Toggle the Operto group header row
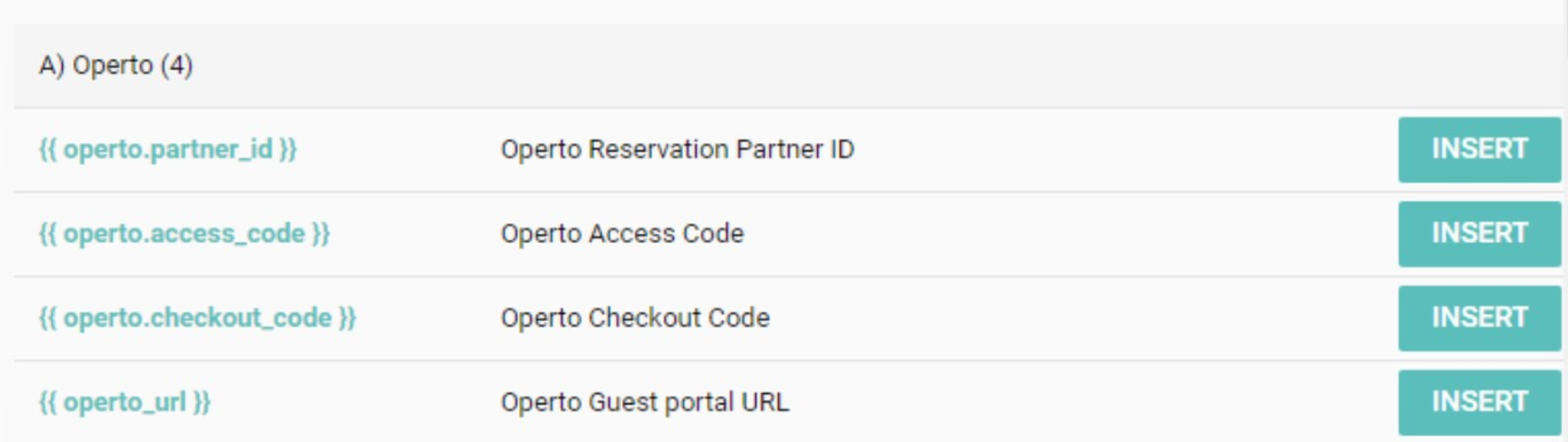The height and width of the screenshot is (442, 1568). pyautogui.click(x=116, y=65)
